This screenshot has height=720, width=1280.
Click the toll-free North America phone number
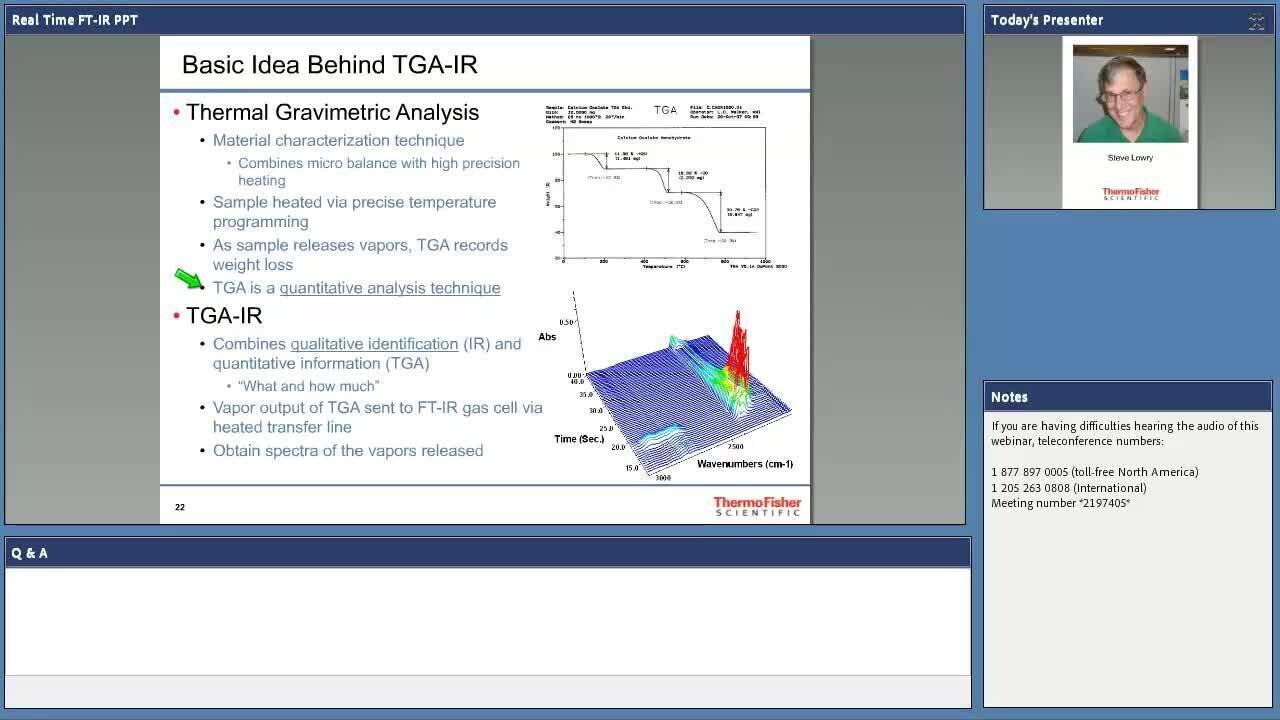point(1094,472)
